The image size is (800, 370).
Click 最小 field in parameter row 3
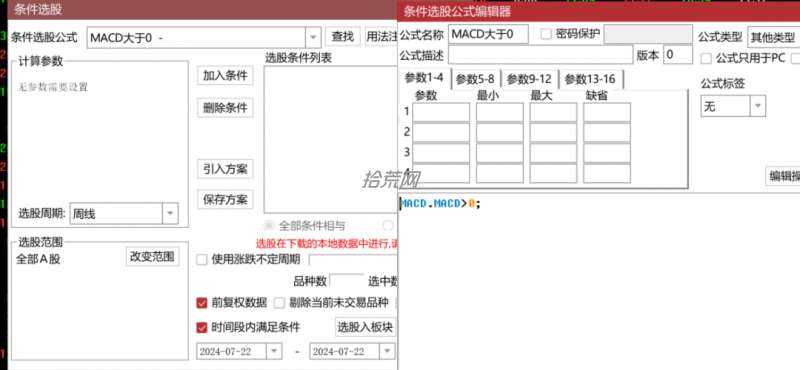499,153
